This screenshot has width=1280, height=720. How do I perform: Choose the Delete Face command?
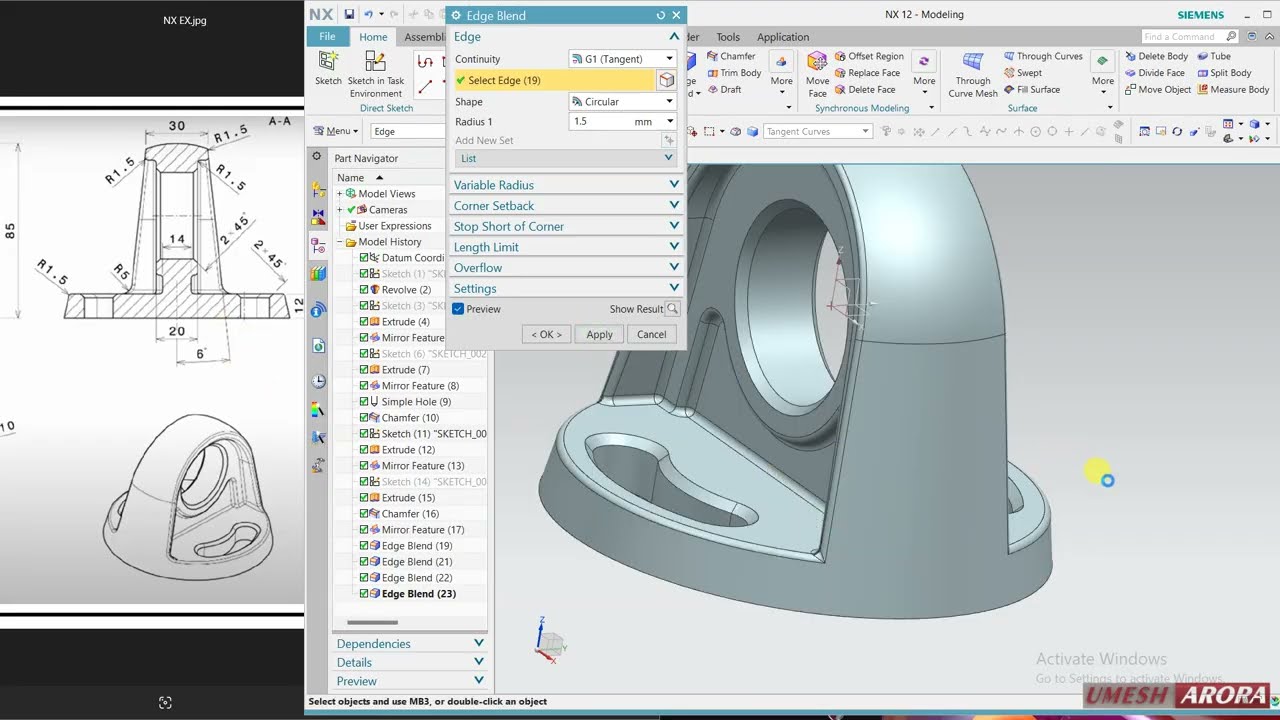pyautogui.click(x=864, y=89)
